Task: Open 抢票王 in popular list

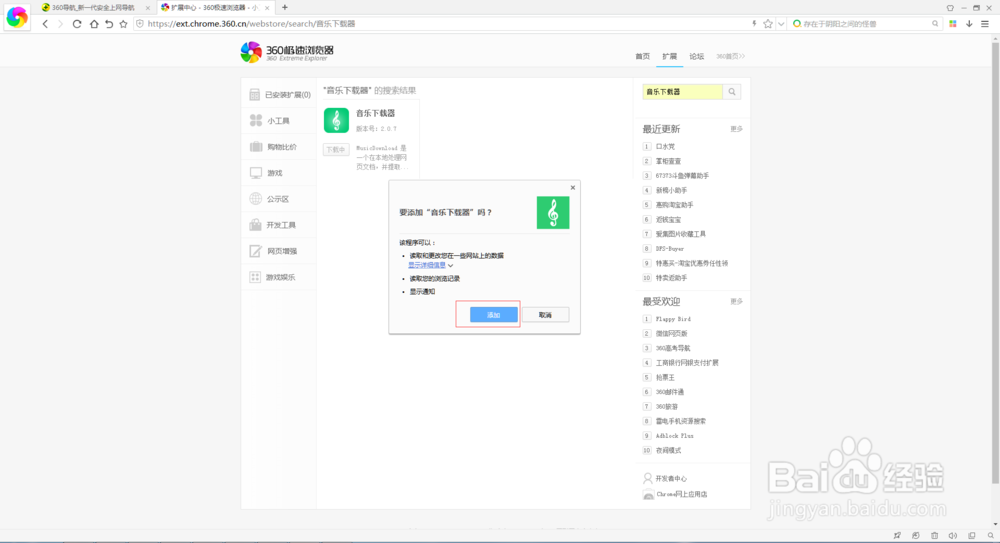Action: [x=665, y=378]
